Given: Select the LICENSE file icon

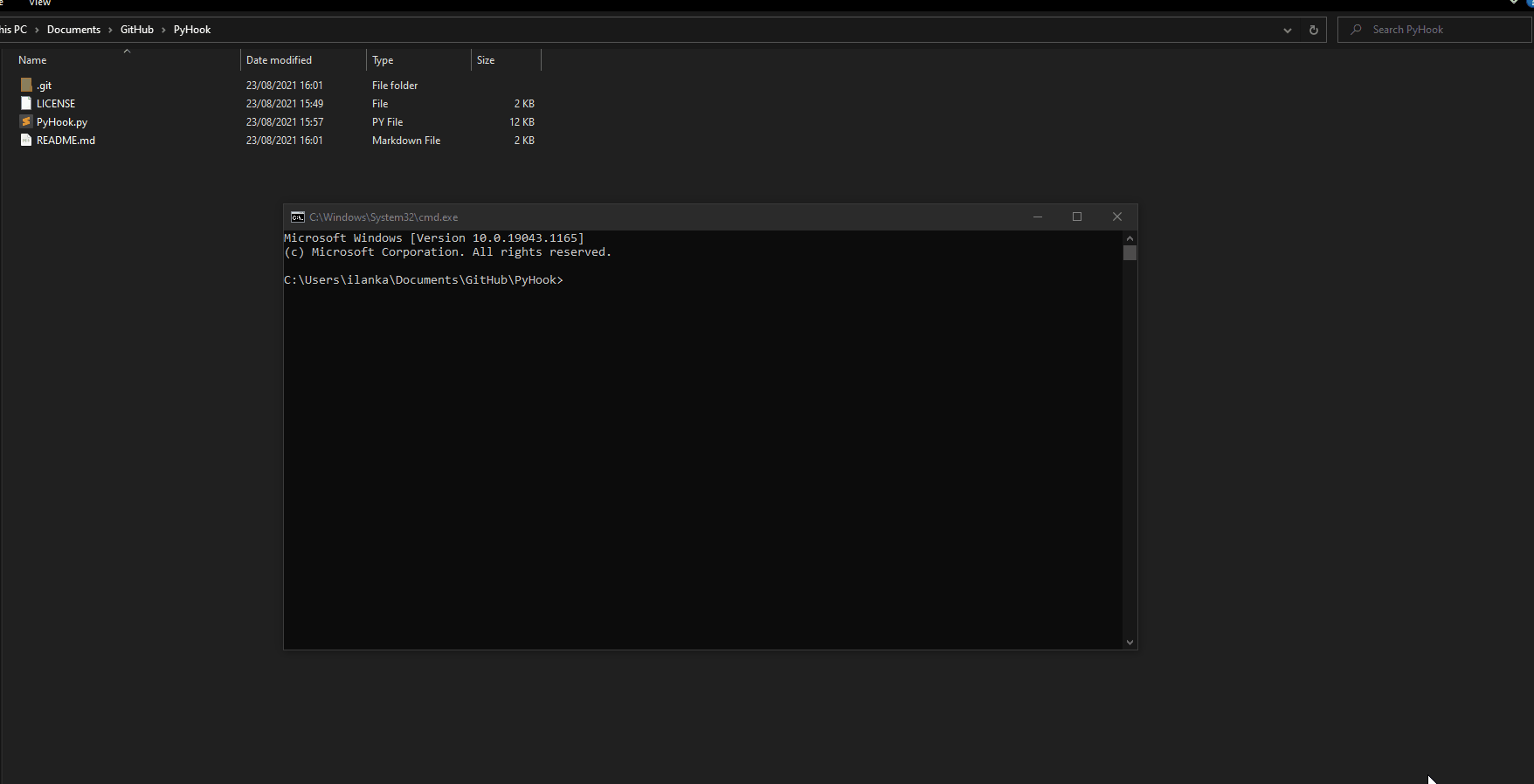Looking at the screenshot, I should (26, 103).
